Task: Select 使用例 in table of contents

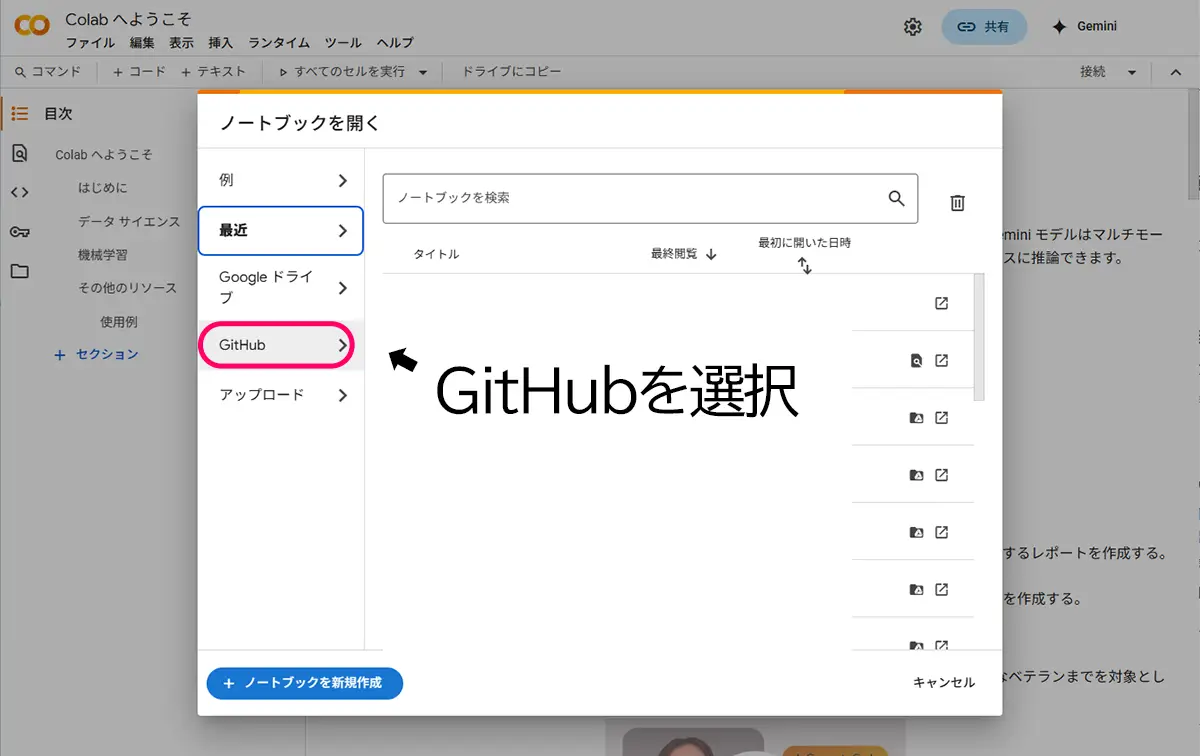Action: click(119, 322)
